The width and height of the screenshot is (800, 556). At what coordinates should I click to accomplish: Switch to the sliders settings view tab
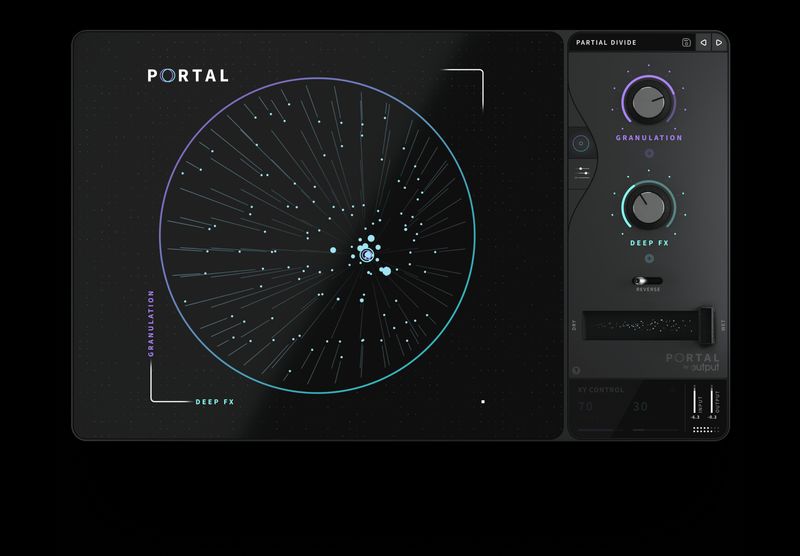click(582, 173)
